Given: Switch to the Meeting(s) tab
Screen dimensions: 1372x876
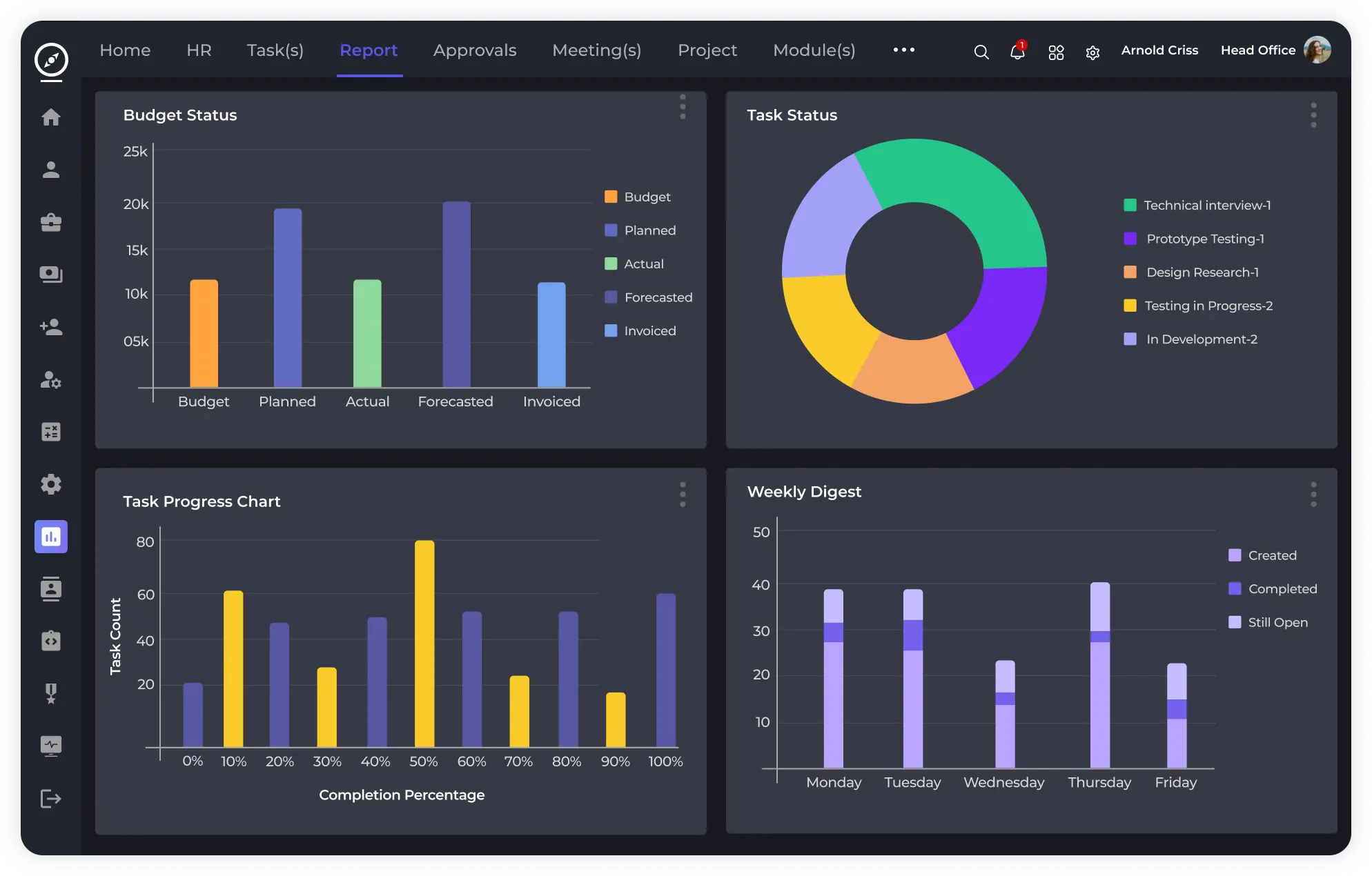Looking at the screenshot, I should tap(597, 50).
